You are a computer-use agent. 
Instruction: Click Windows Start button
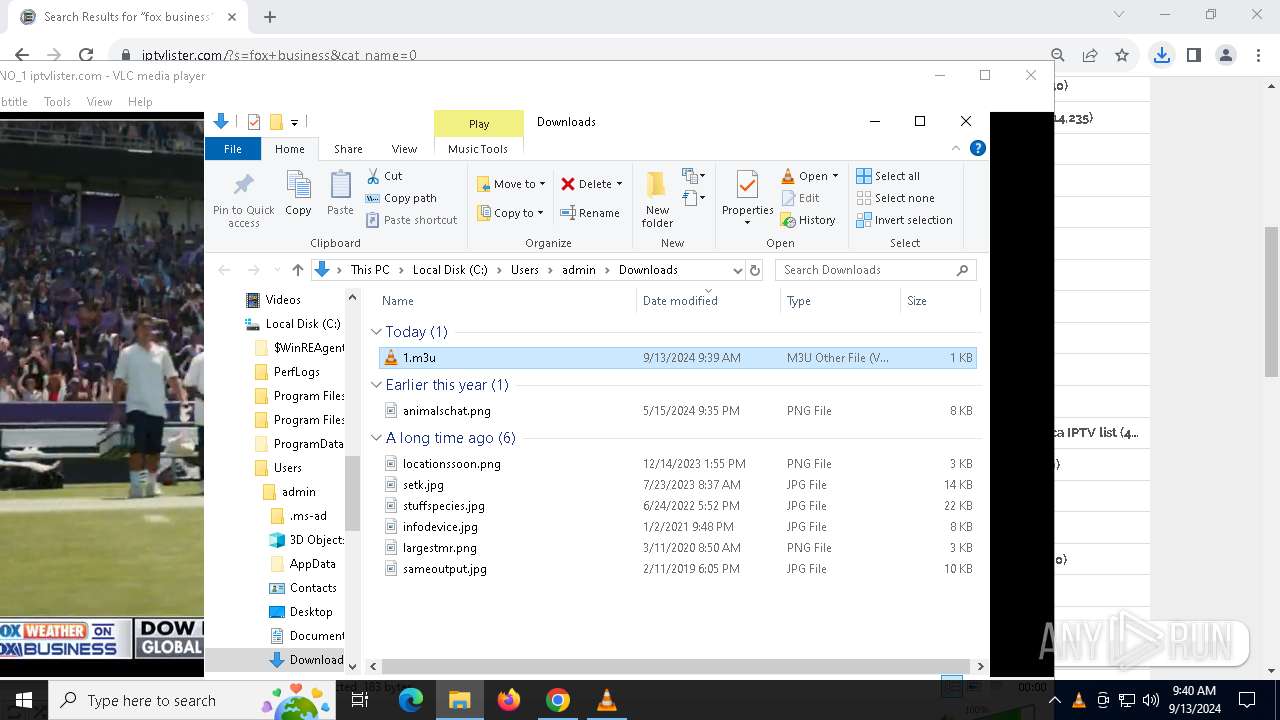24,700
